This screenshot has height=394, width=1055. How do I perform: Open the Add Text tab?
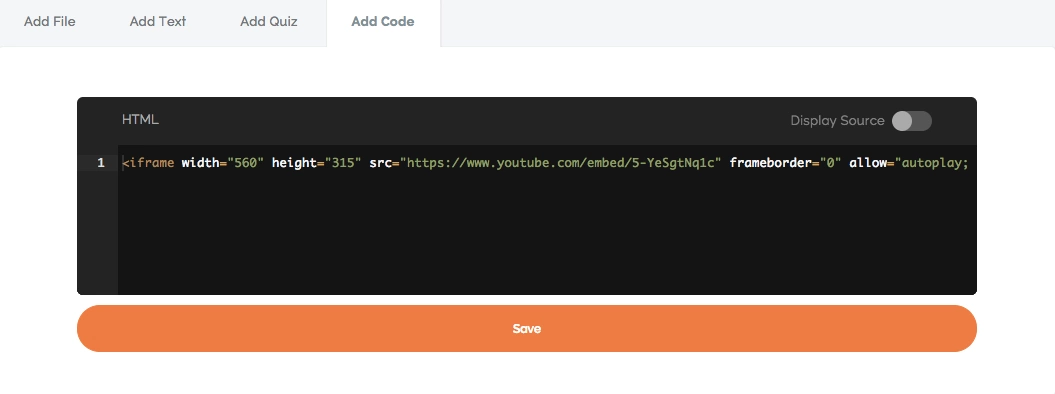tap(157, 22)
